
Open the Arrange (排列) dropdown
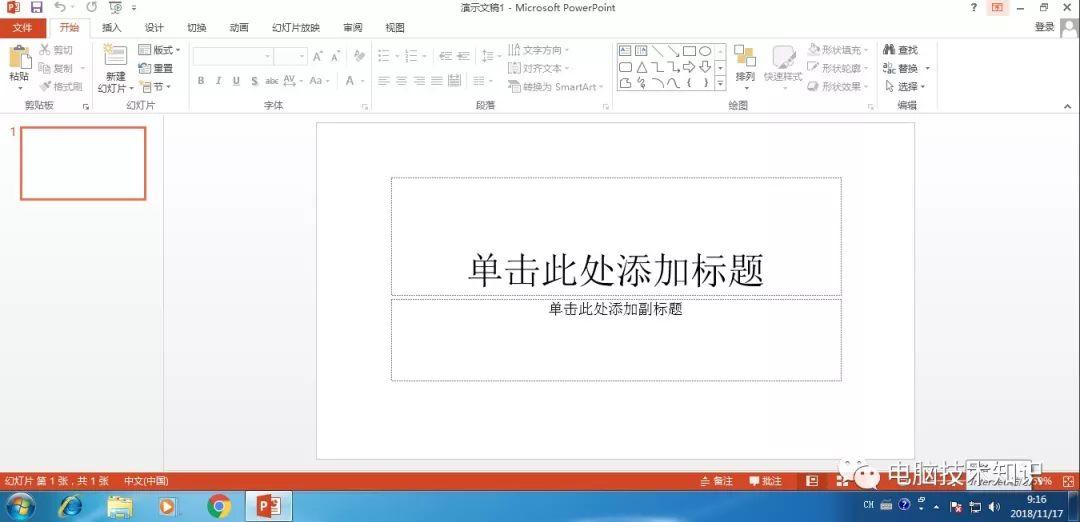(x=745, y=67)
